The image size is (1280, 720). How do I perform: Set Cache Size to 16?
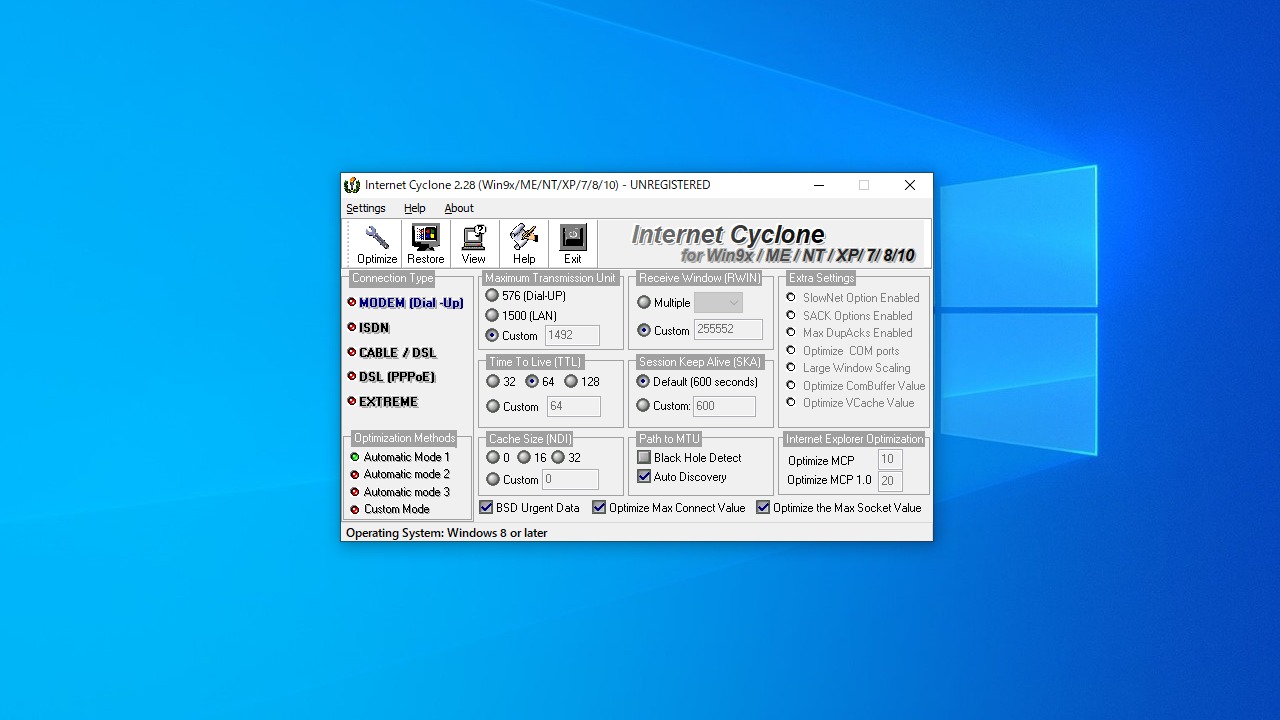point(524,458)
